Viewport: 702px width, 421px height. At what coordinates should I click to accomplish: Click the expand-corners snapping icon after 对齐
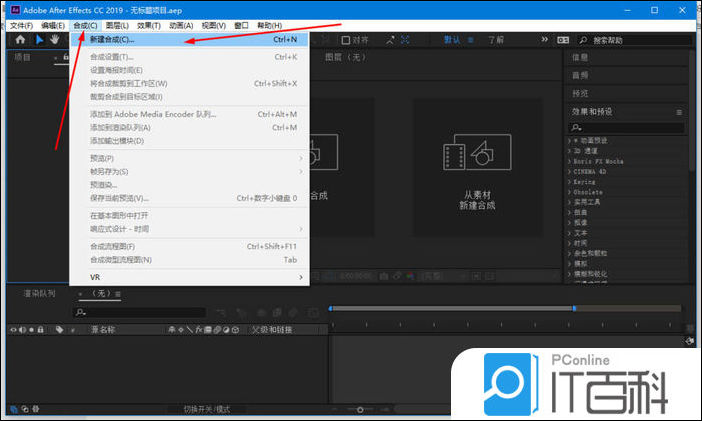[405, 40]
